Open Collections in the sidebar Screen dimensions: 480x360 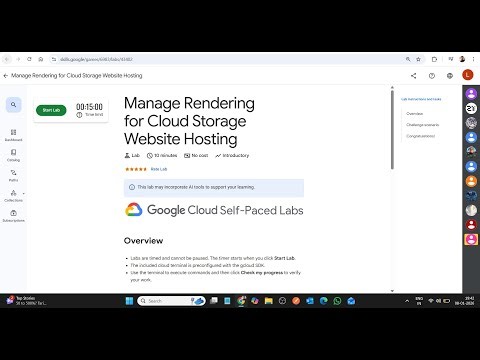(13, 196)
